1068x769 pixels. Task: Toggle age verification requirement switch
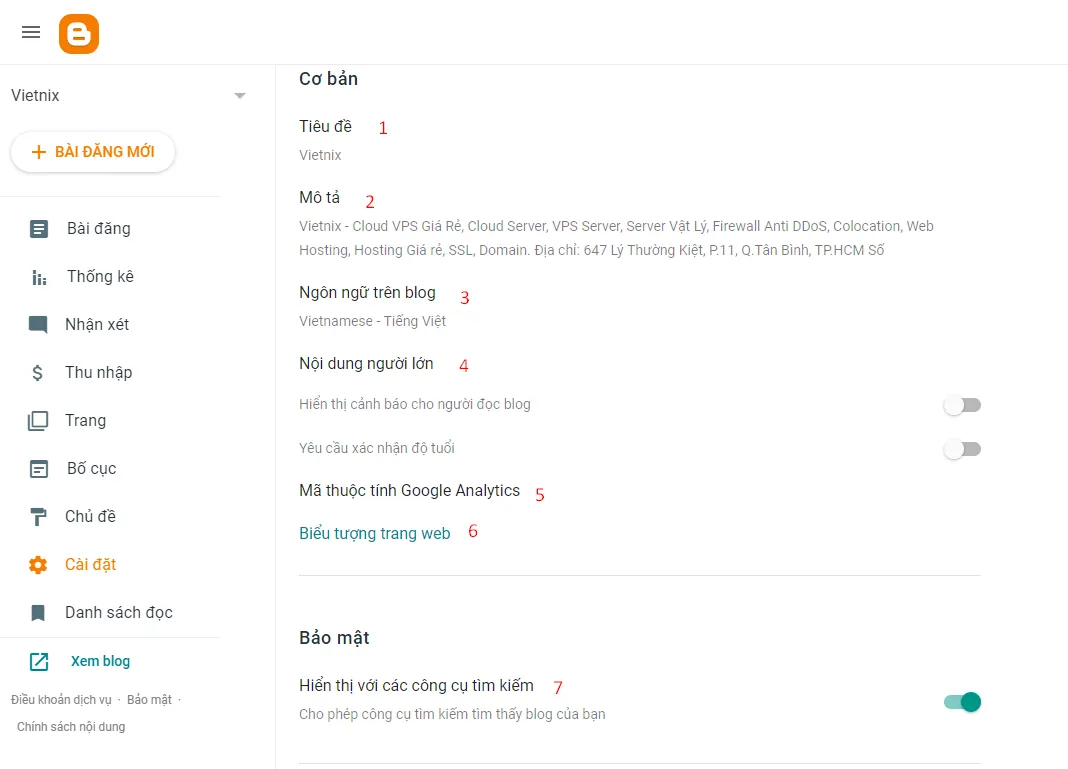click(962, 449)
